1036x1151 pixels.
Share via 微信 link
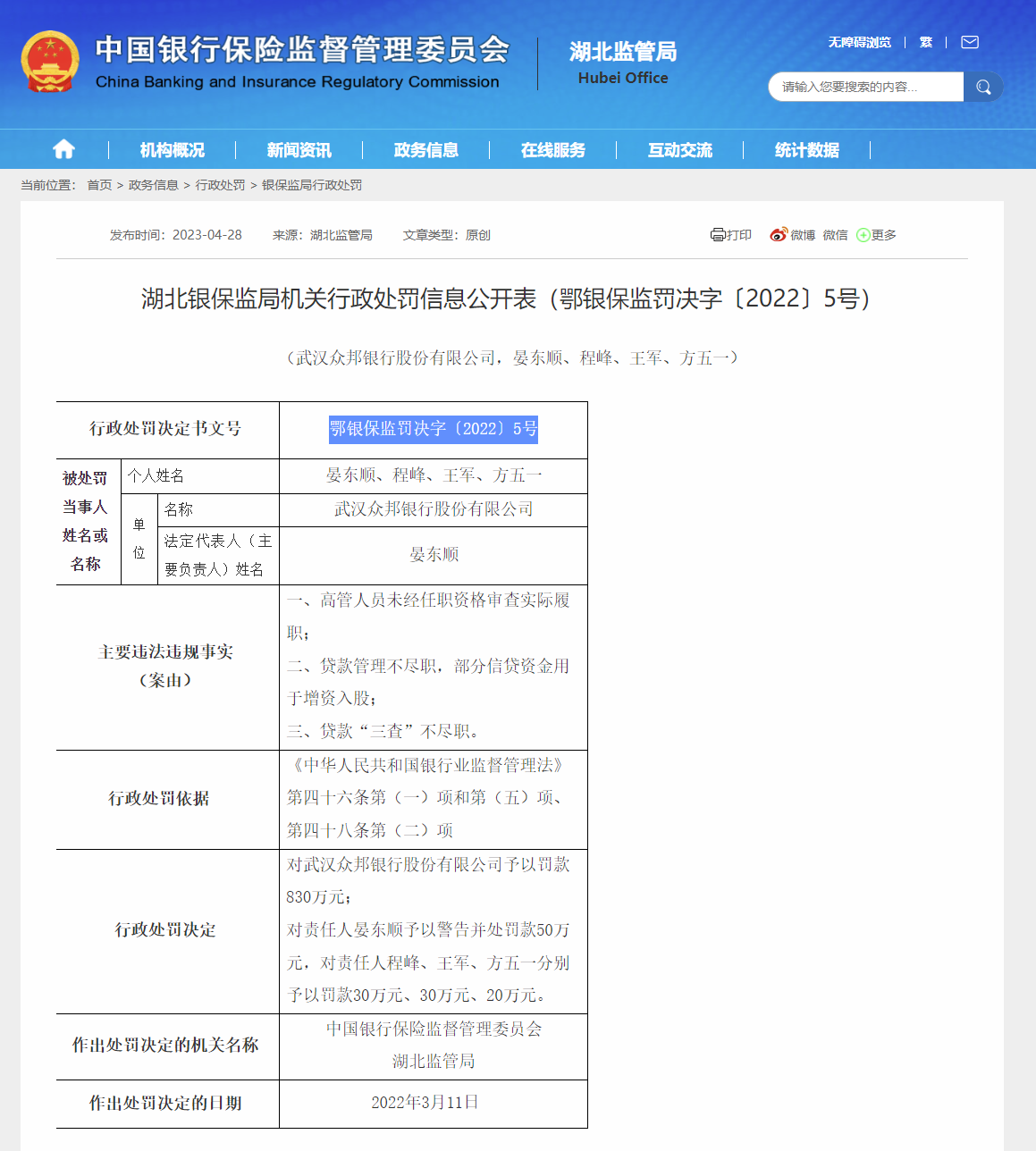(x=836, y=235)
